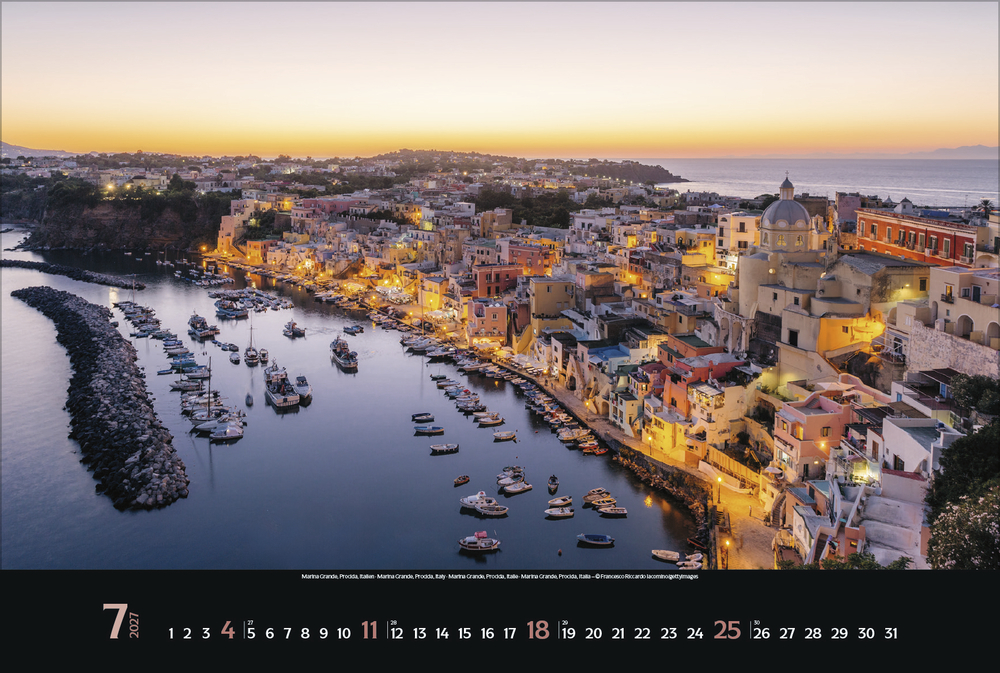
Task: Select the highlighted Sunday date 11
Action: coord(370,630)
